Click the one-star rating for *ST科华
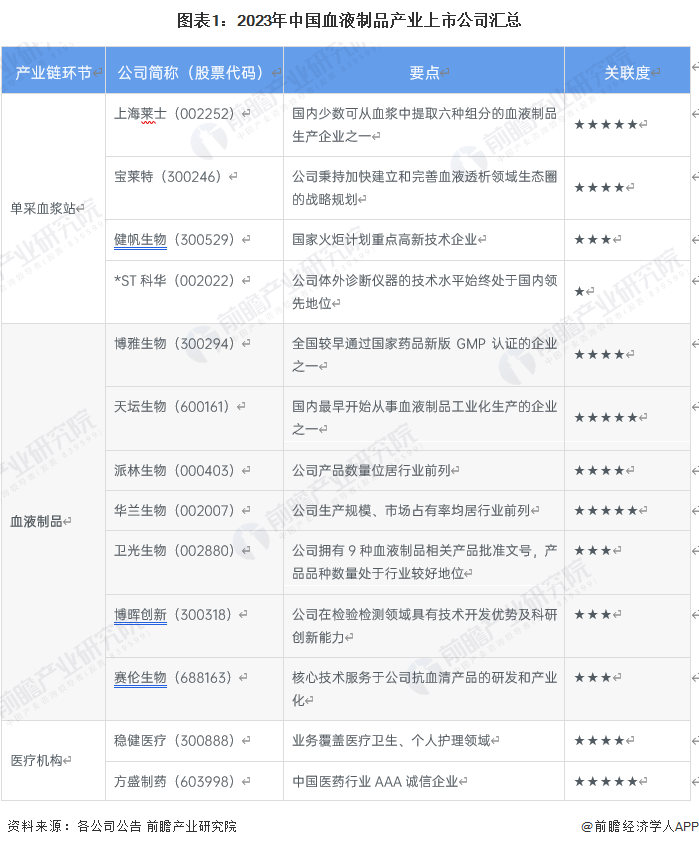Screen dimensions: 699x847 pos(580,292)
